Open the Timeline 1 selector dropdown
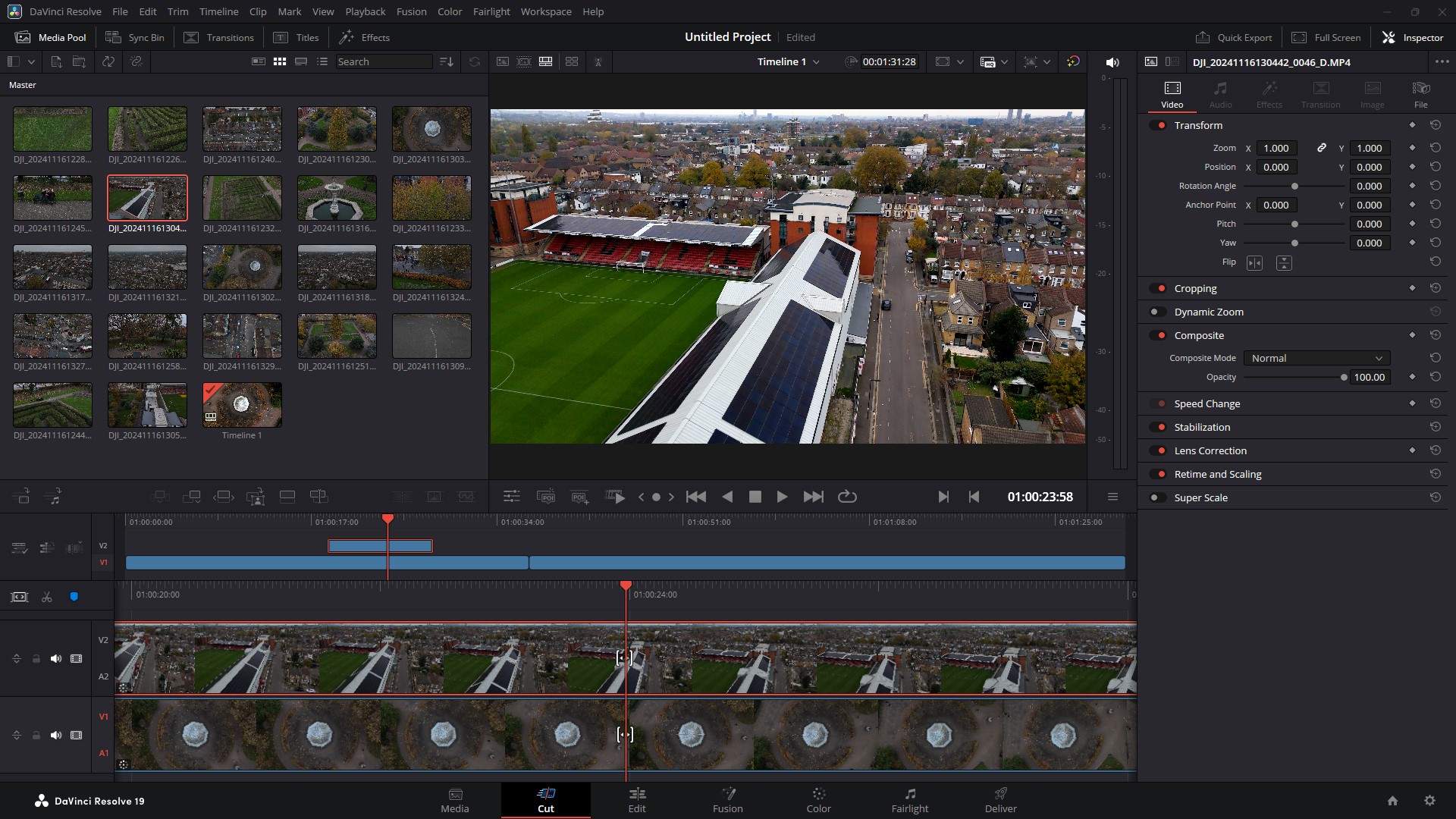The width and height of the screenshot is (1456, 819). pos(788,61)
